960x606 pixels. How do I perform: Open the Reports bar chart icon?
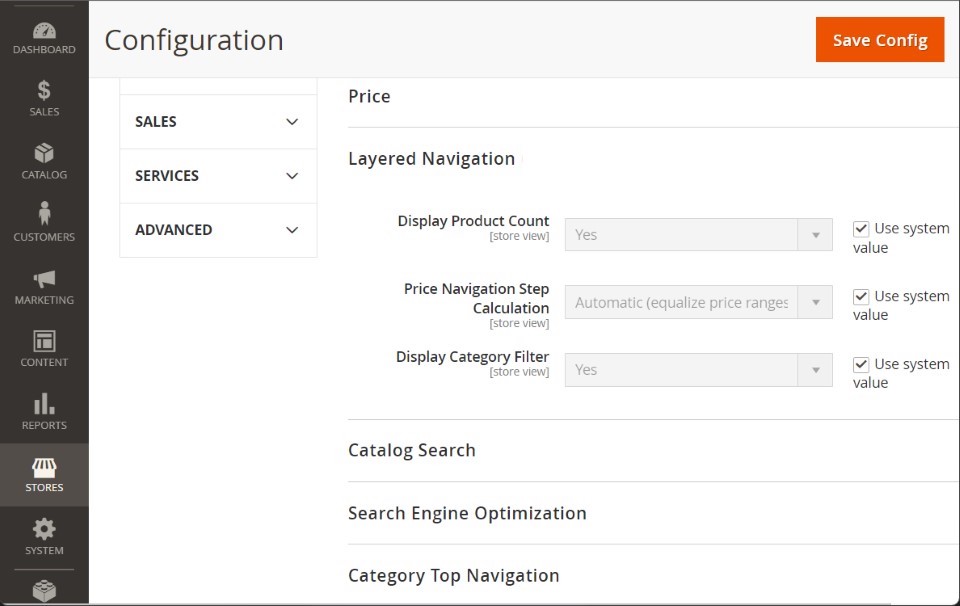click(x=44, y=403)
